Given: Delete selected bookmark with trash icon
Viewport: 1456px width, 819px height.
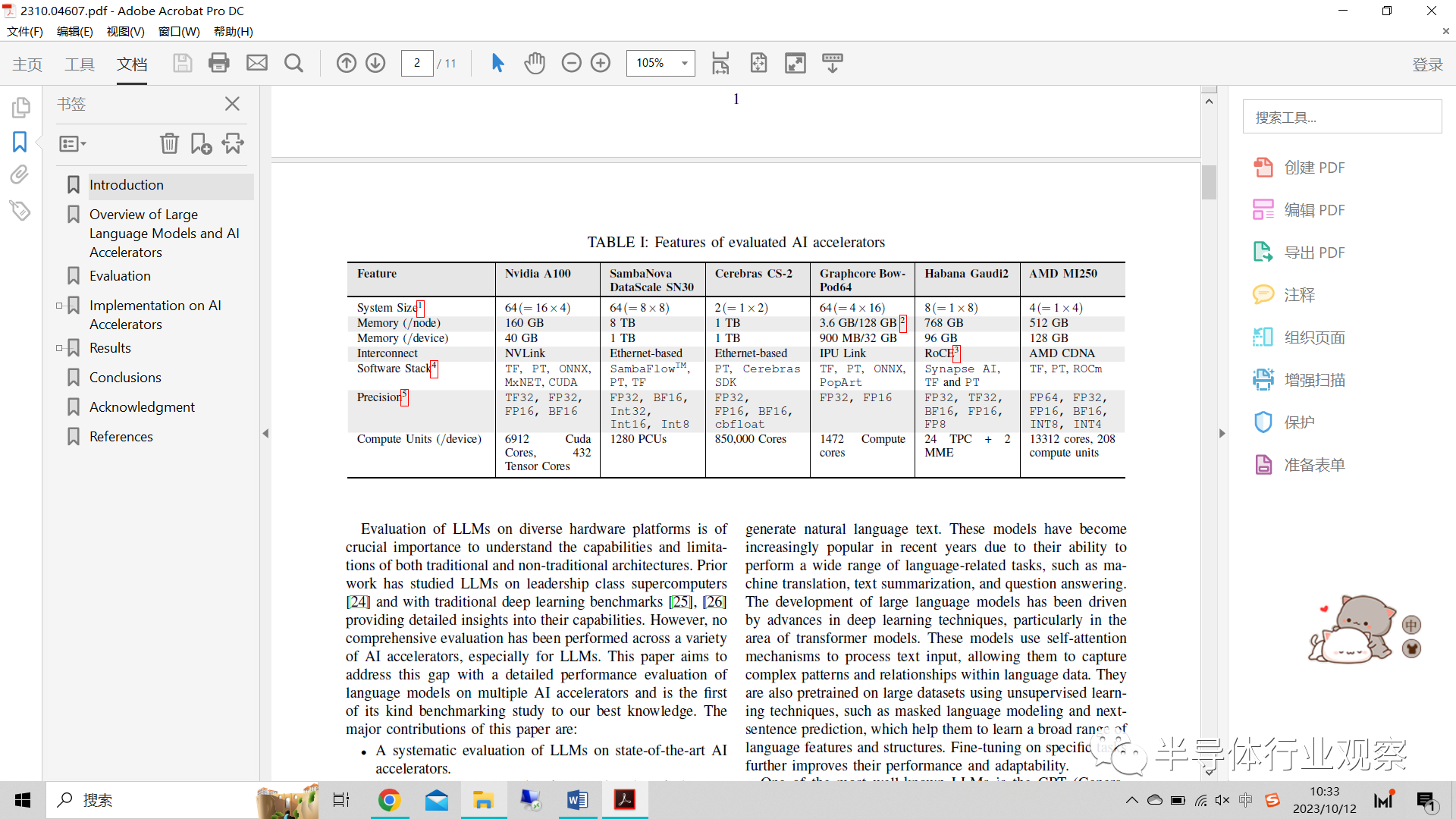Looking at the screenshot, I should pyautogui.click(x=169, y=143).
